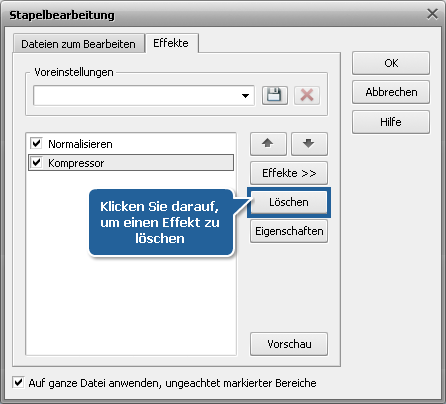Open Hilfe for batch processing
Image resolution: width=446 pixels, height=404 pixels.
(391, 122)
